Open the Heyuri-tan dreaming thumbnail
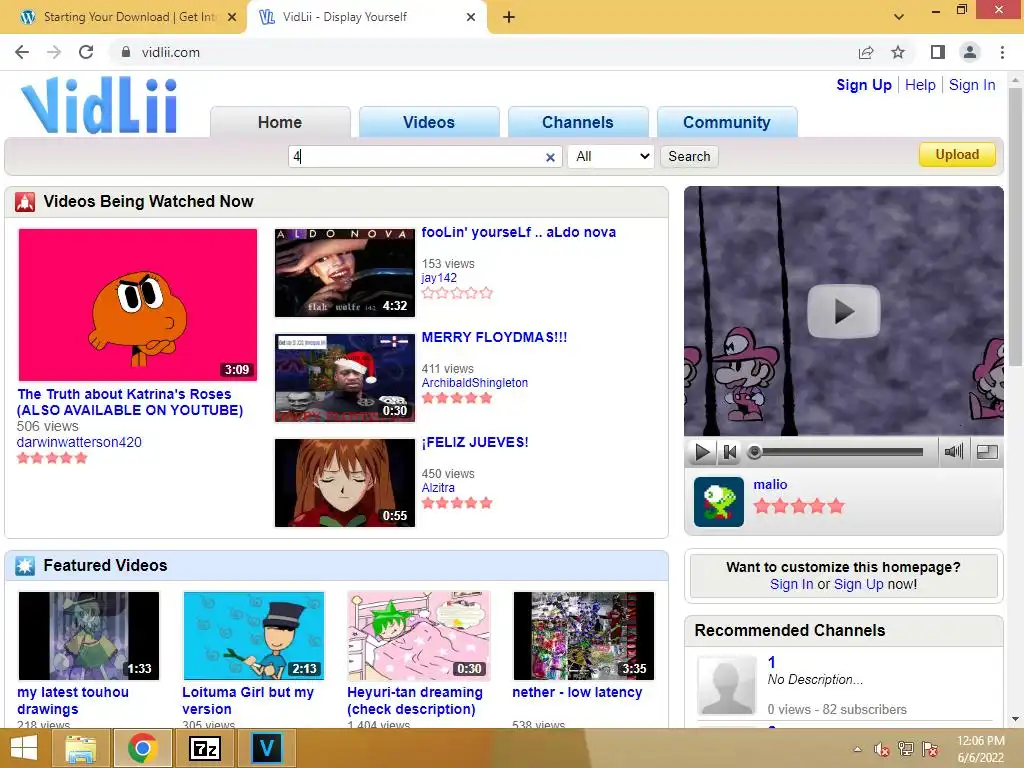The height and width of the screenshot is (768, 1024). [x=419, y=635]
